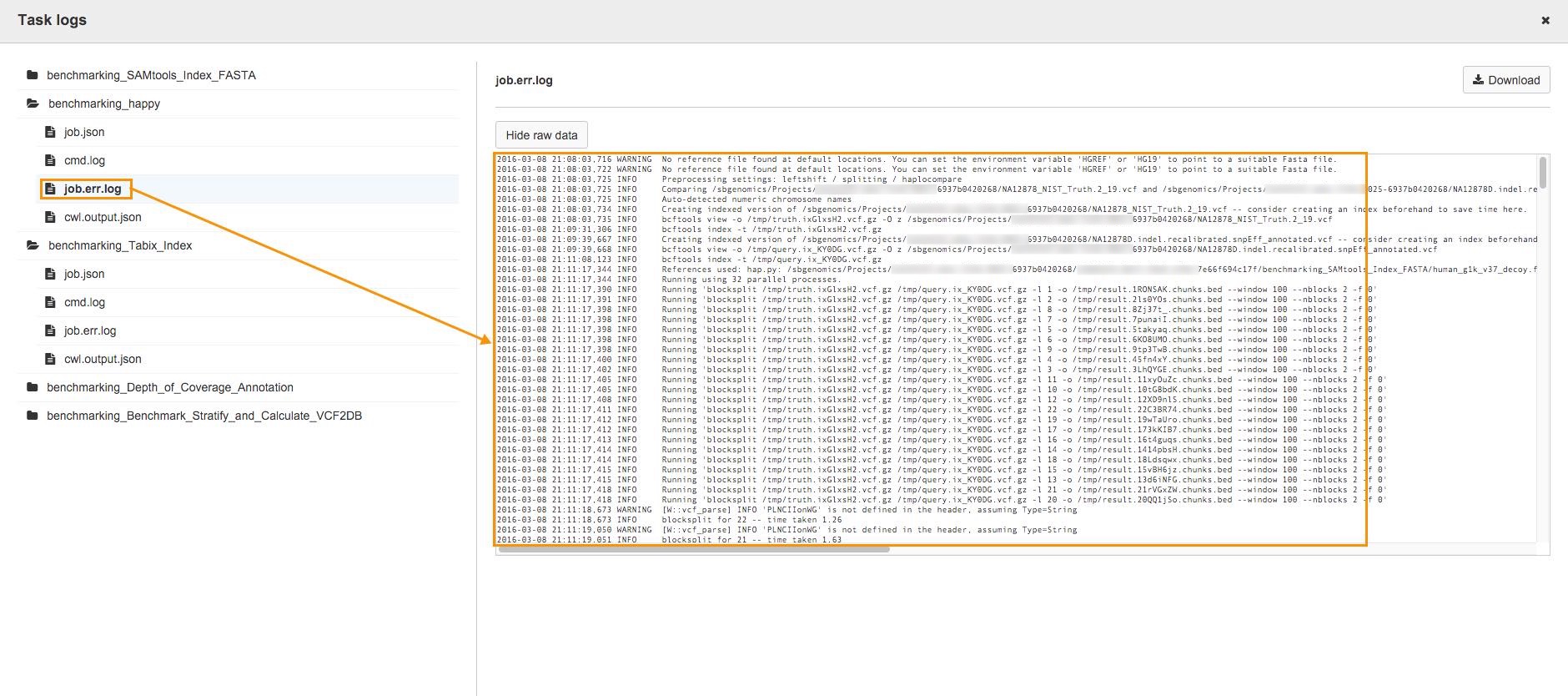Image resolution: width=1568 pixels, height=696 pixels.
Task: Open job.json under benchmarking_happy
Action: pos(84,132)
